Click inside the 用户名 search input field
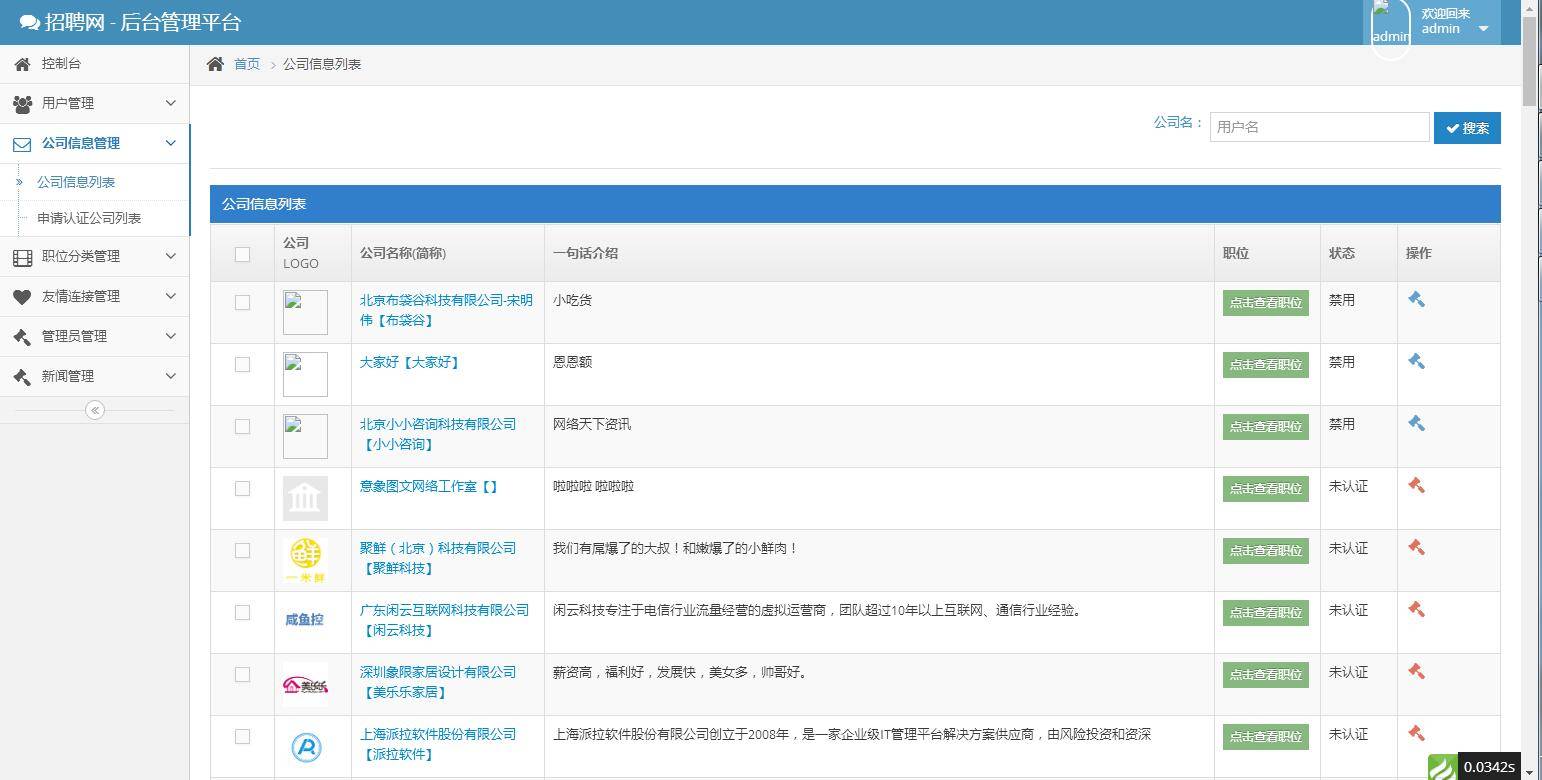The image size is (1542, 780). [x=1318, y=127]
